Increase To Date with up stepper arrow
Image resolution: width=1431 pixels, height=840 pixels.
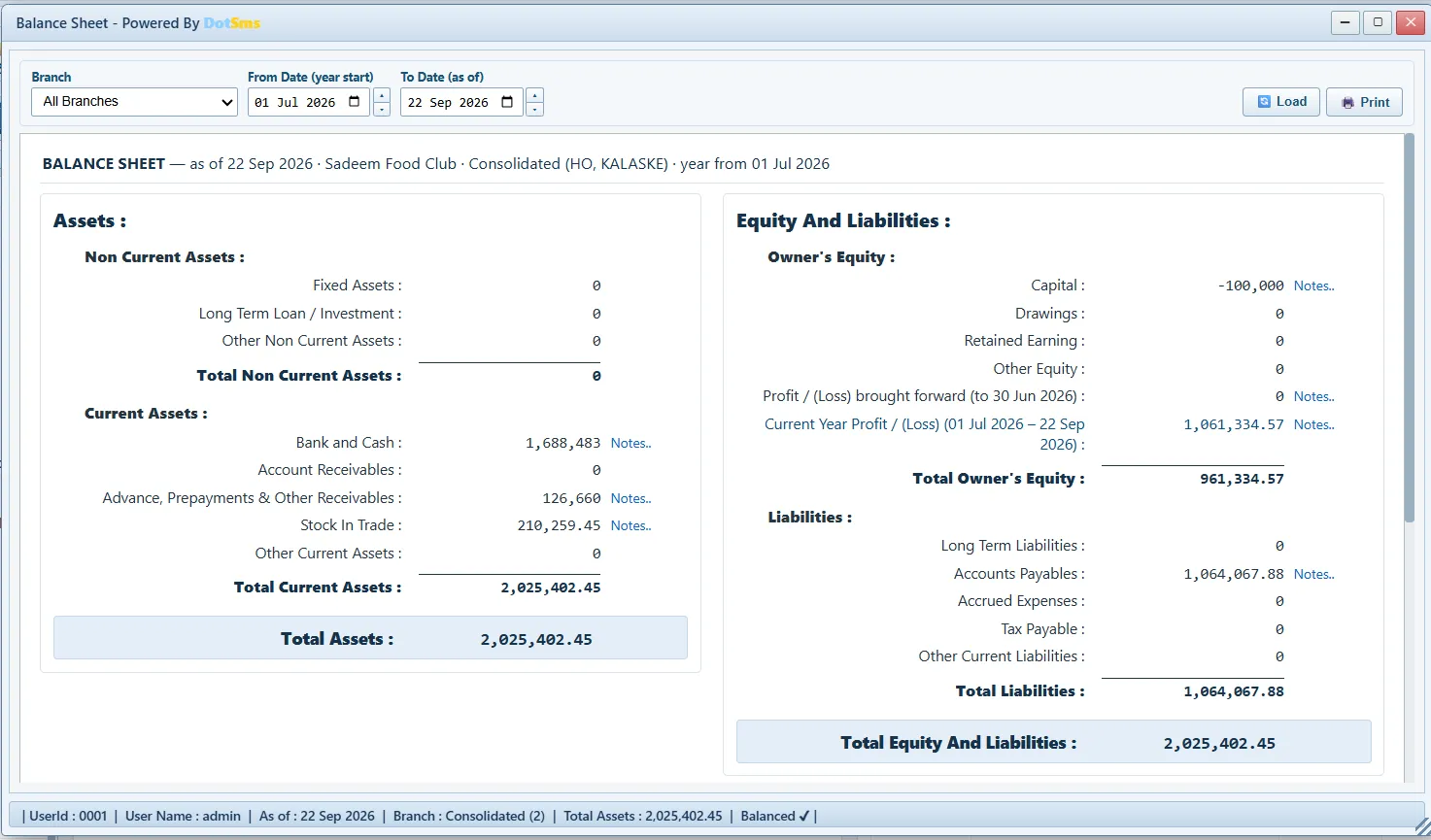point(534,95)
